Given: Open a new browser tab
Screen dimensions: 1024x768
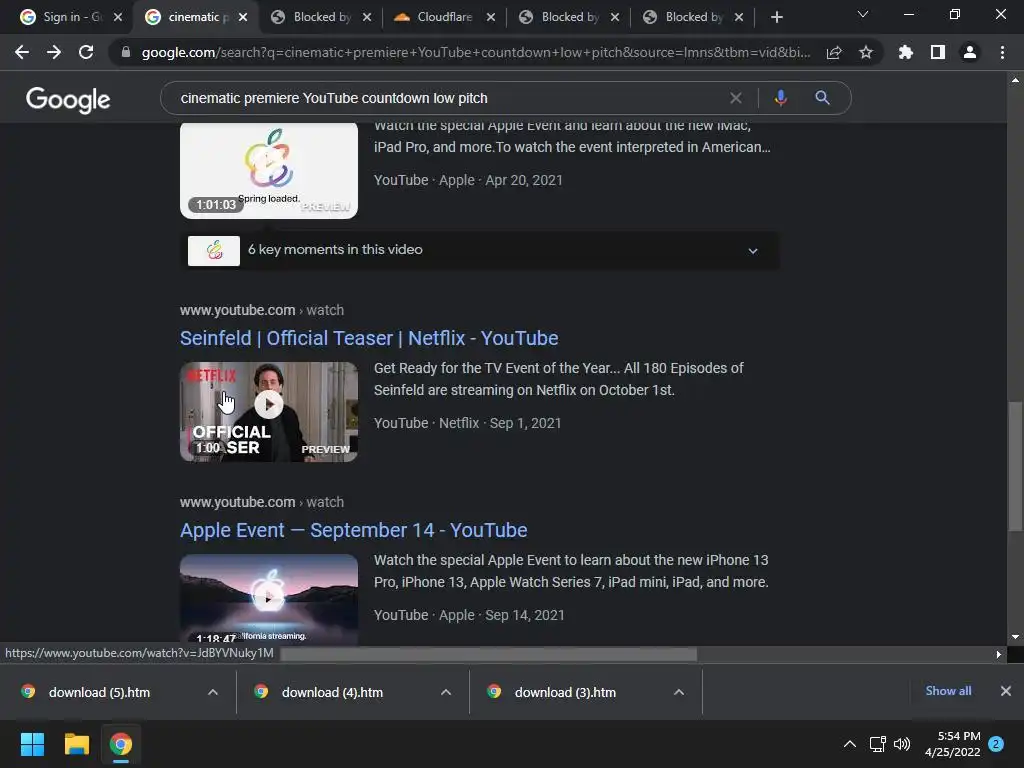Looking at the screenshot, I should click(x=776, y=17).
